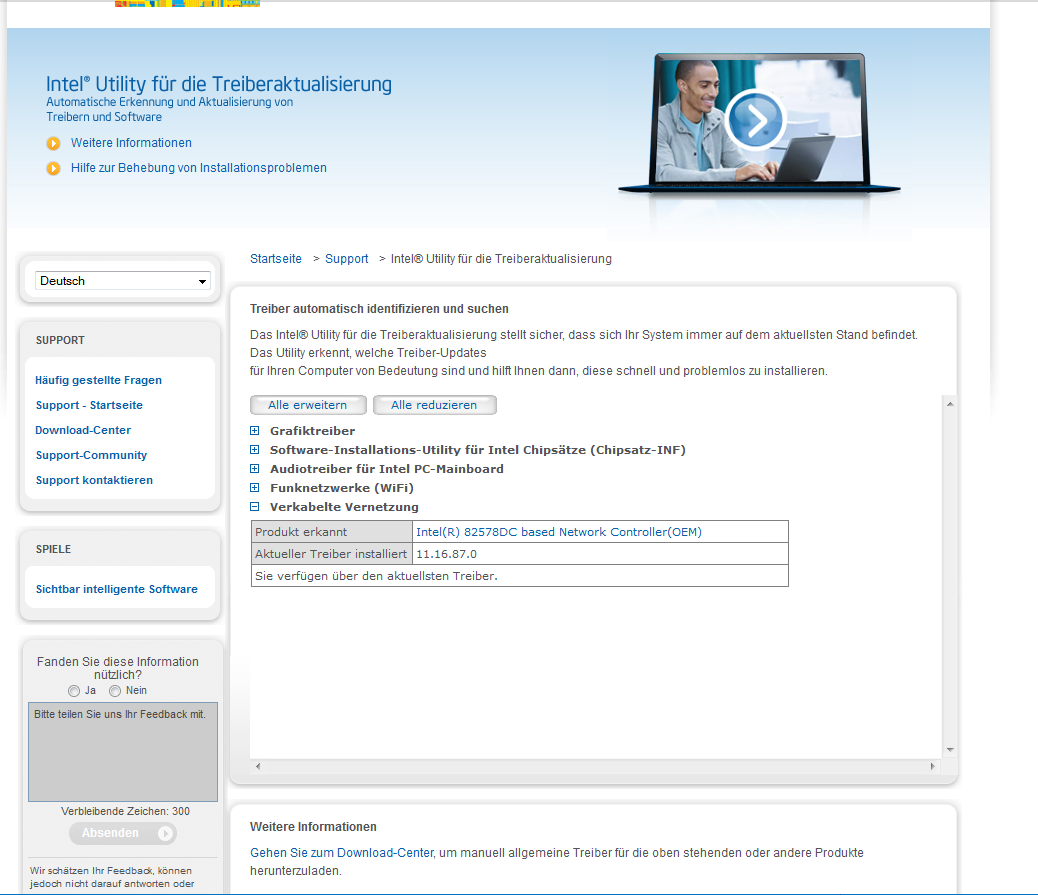Viewport: 1038px width, 895px height.
Task: Click scroll right arrow of driver list
Action: 933,767
